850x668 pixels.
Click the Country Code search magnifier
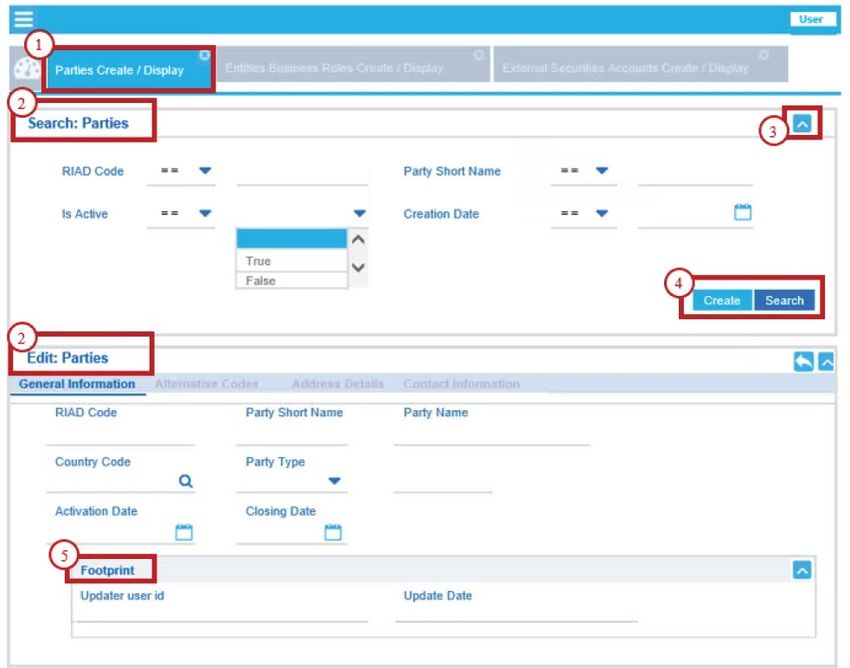tap(185, 481)
